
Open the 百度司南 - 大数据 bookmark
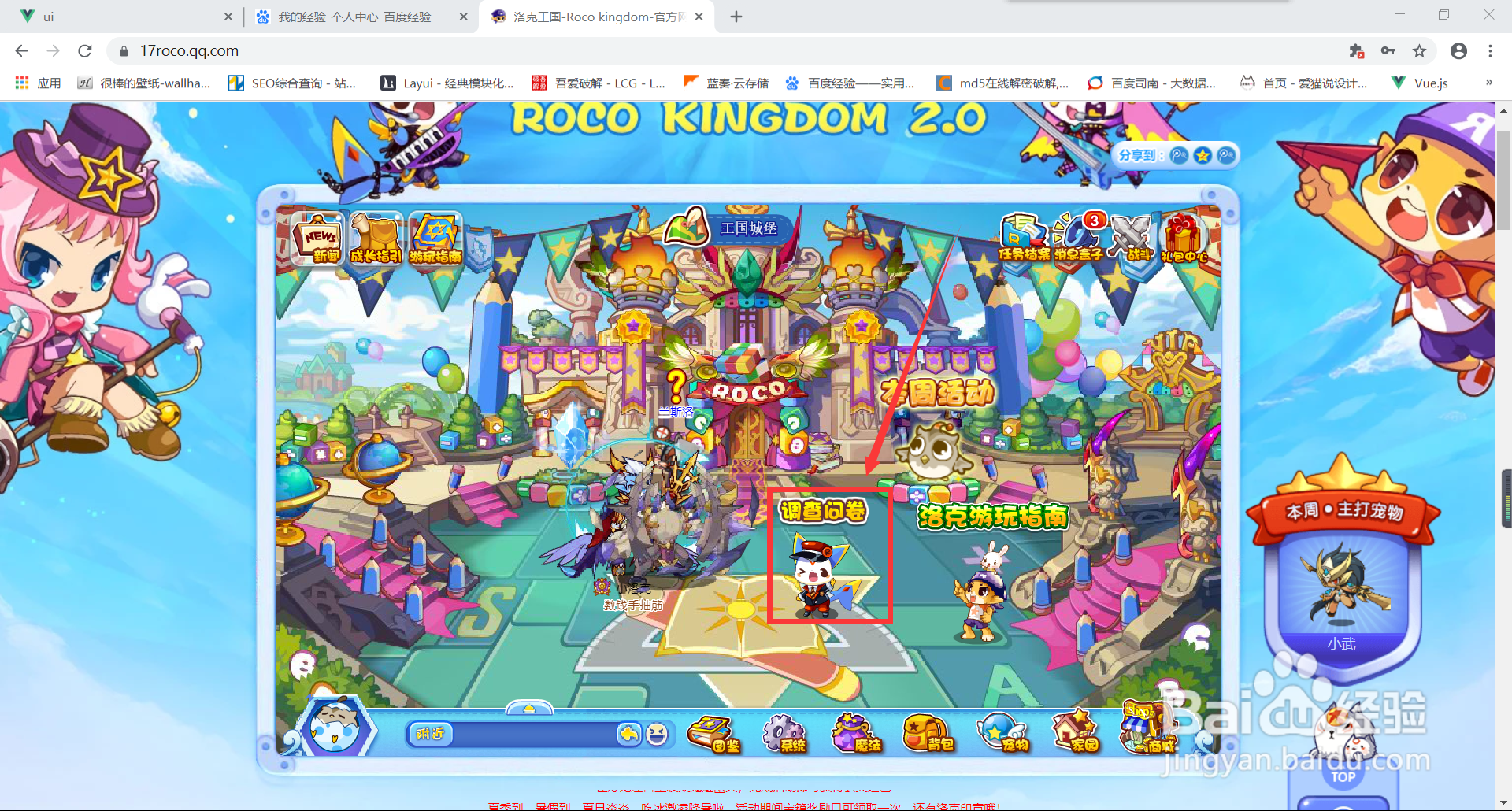1151,83
